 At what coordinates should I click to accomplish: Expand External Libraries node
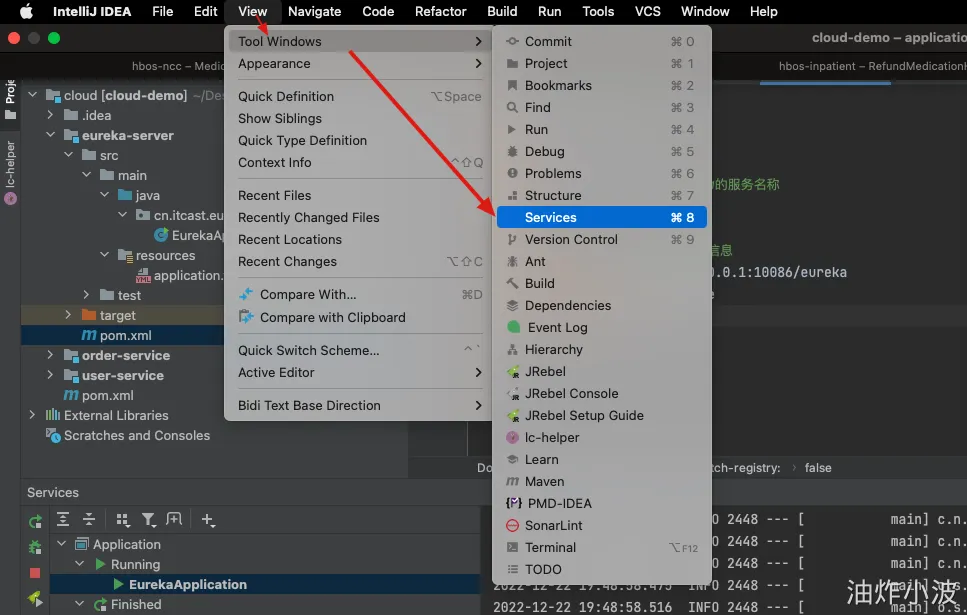click(33, 415)
